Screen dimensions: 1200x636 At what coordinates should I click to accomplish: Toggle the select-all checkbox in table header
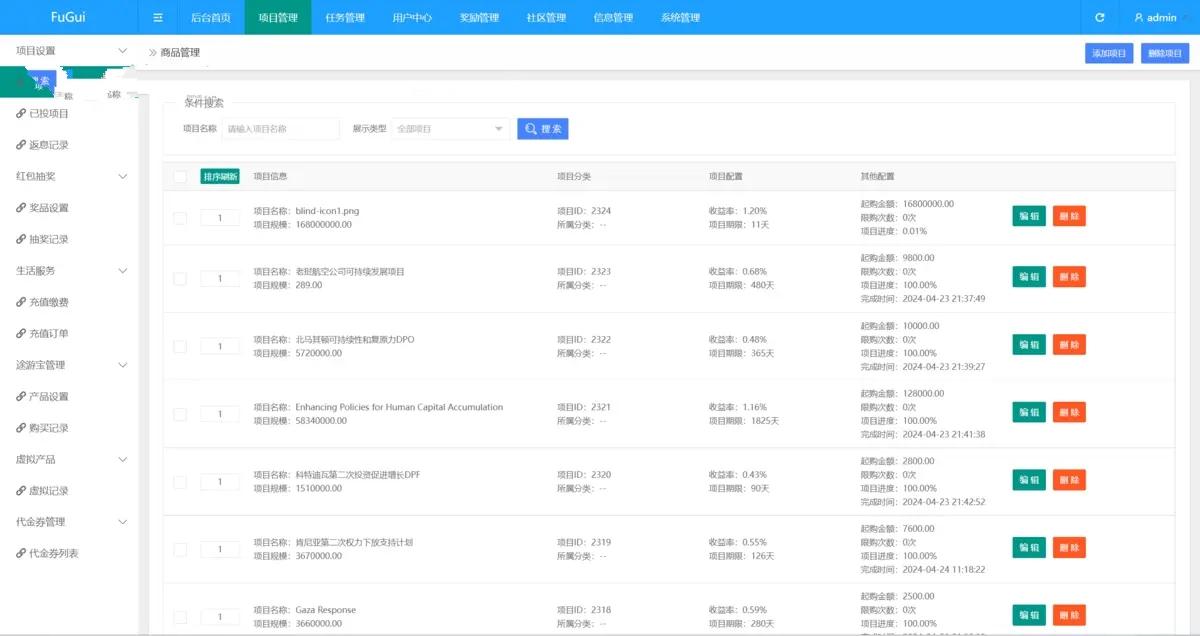pos(180,177)
